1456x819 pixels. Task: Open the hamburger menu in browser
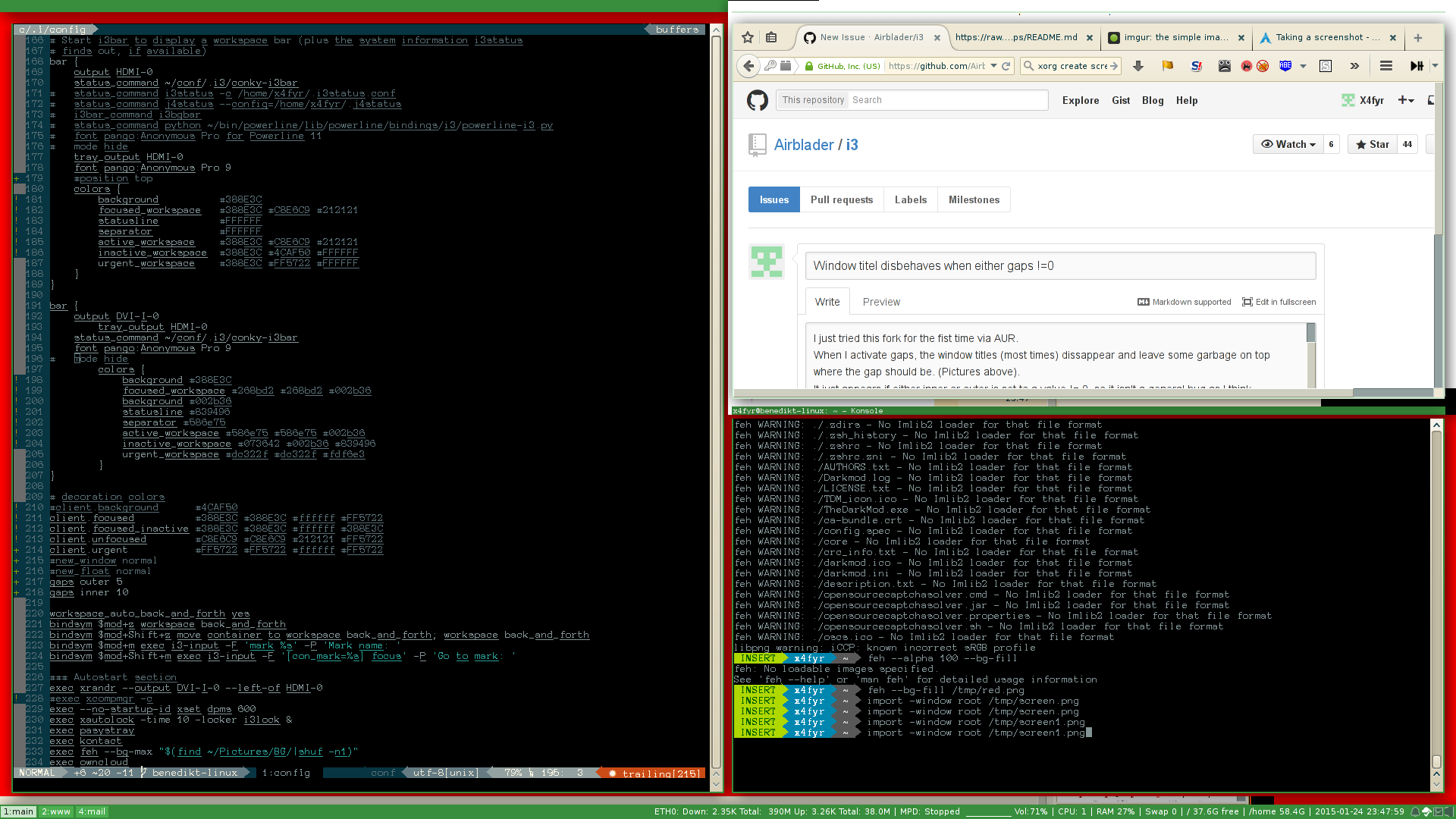point(1386,66)
